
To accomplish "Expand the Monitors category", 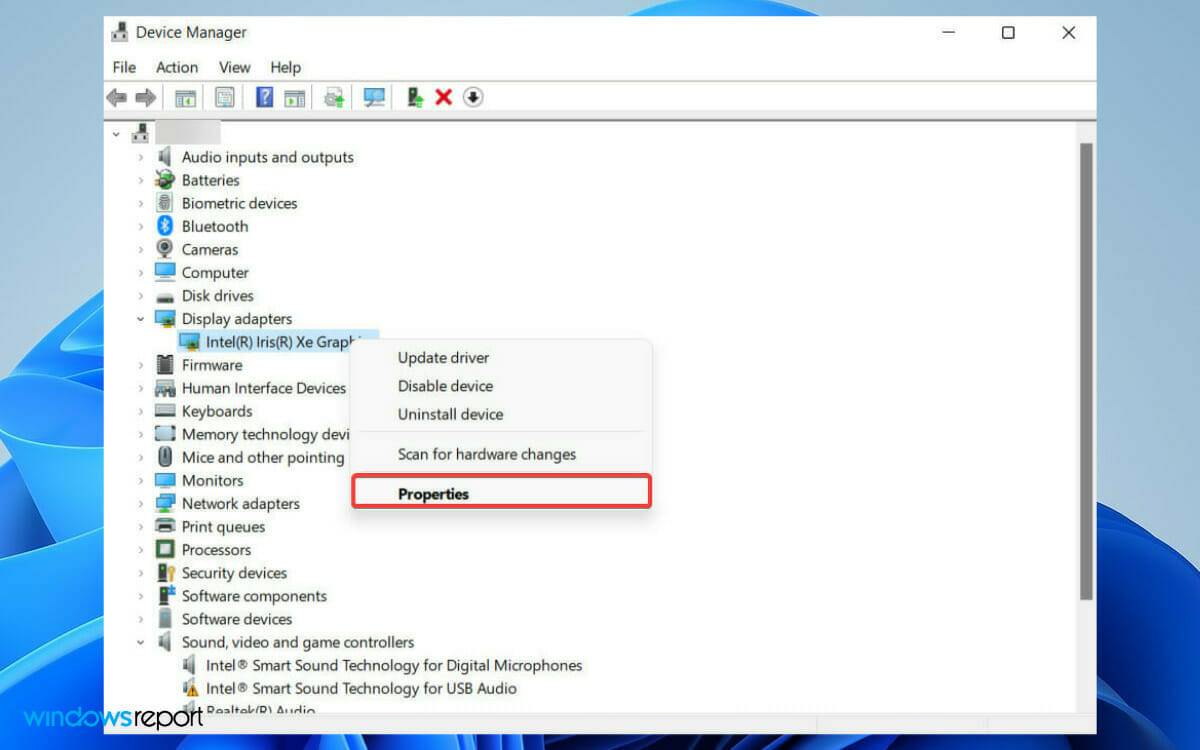I will tap(142, 480).
